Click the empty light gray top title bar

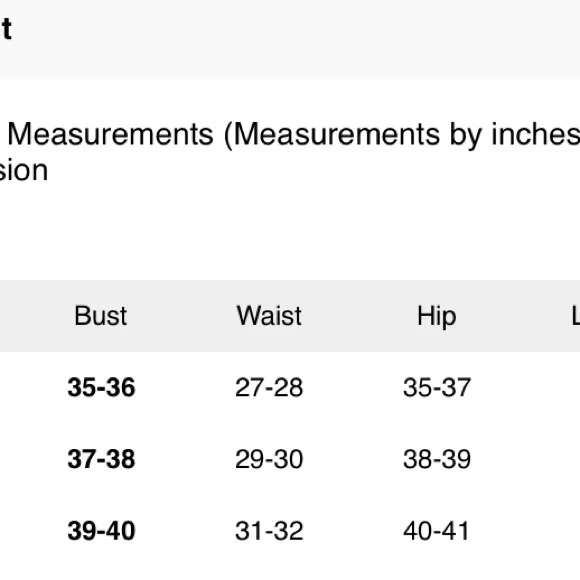coord(290,38)
